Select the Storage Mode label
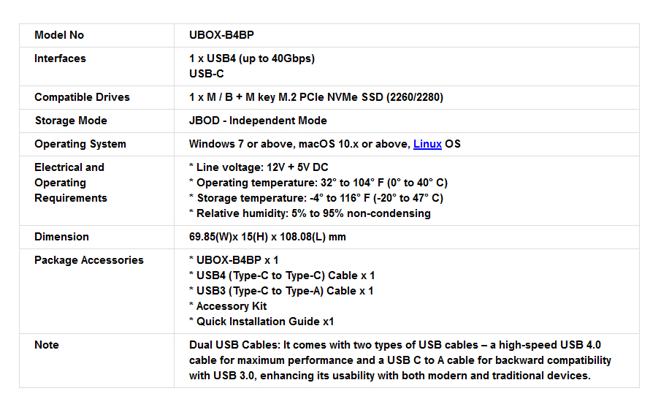 click(71, 121)
